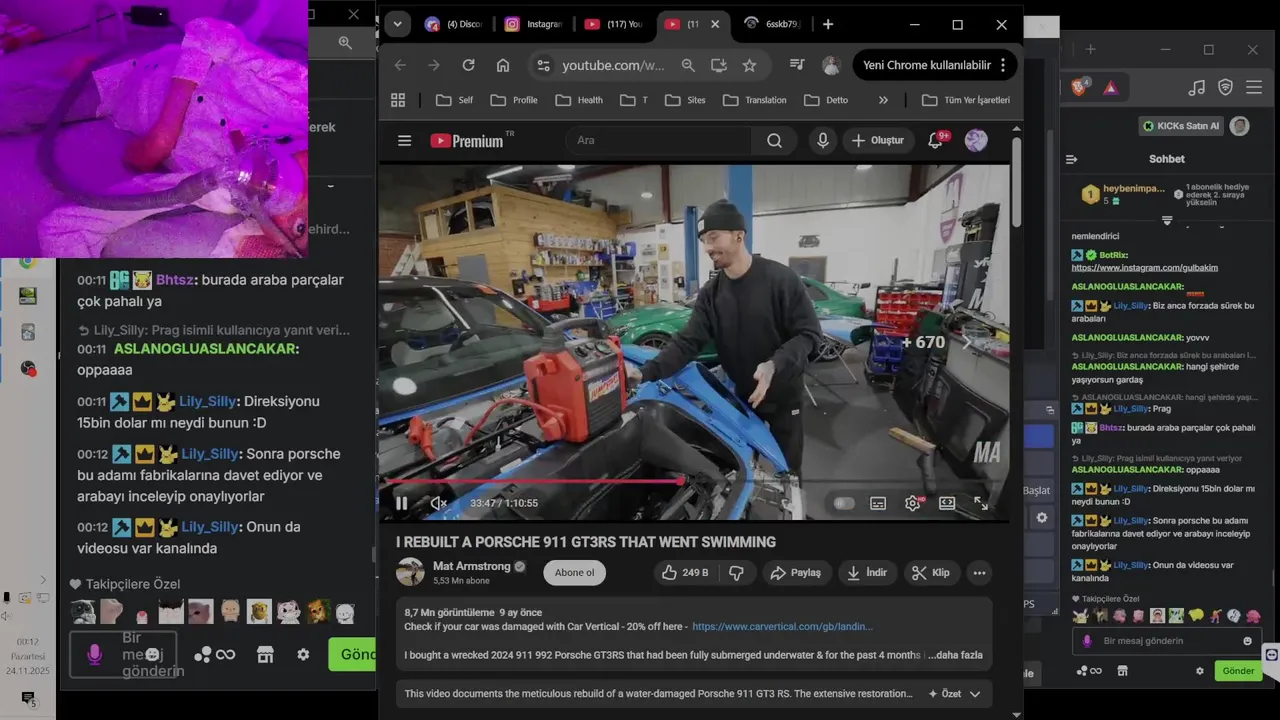Show more bookmarks with double chevron

pos(883,100)
